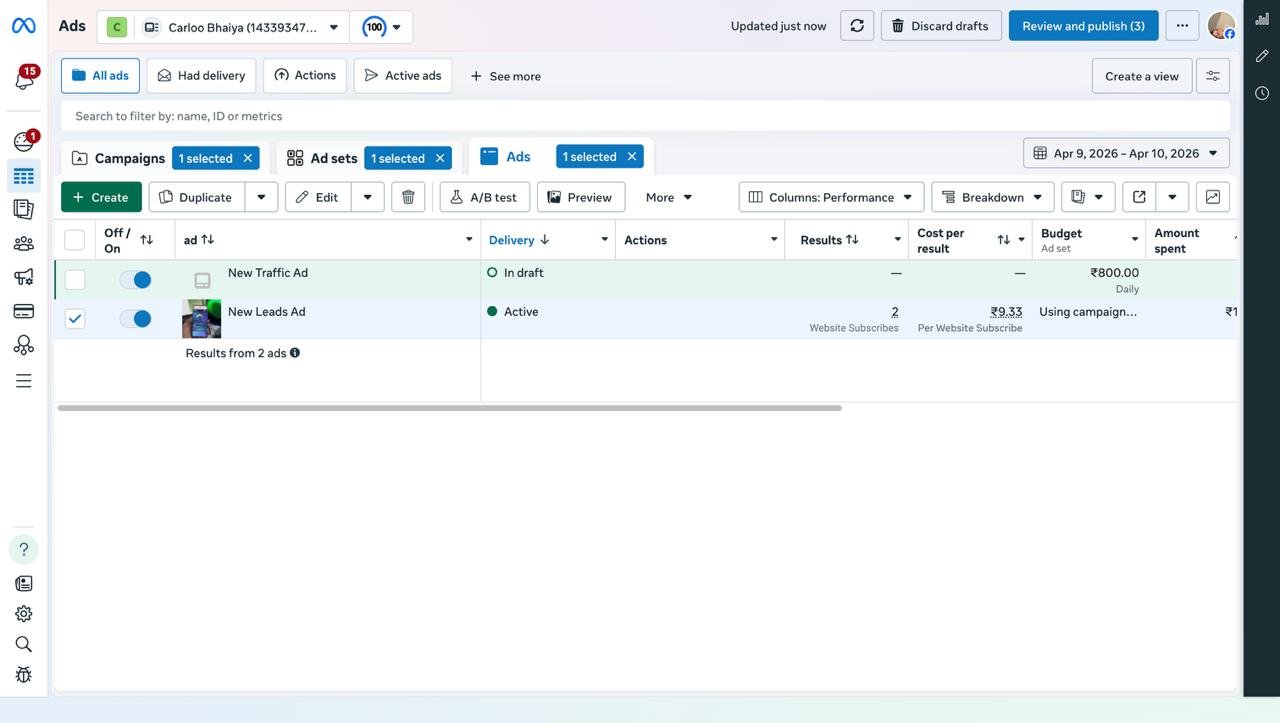Expand Edit options arrow
The height and width of the screenshot is (723, 1280).
(367, 197)
